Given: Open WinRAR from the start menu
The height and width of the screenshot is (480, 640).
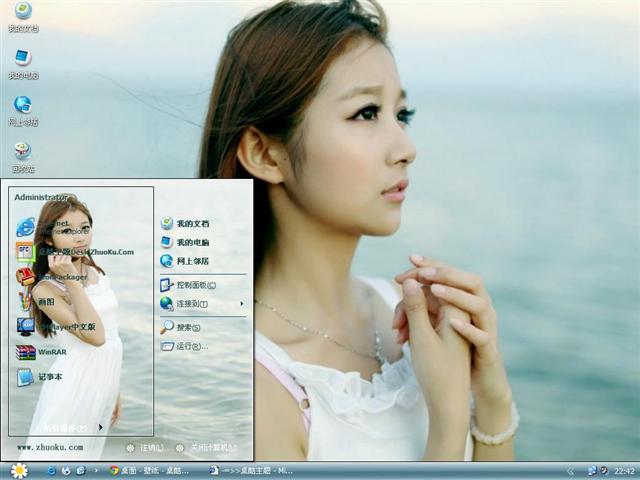Looking at the screenshot, I should [x=41, y=352].
